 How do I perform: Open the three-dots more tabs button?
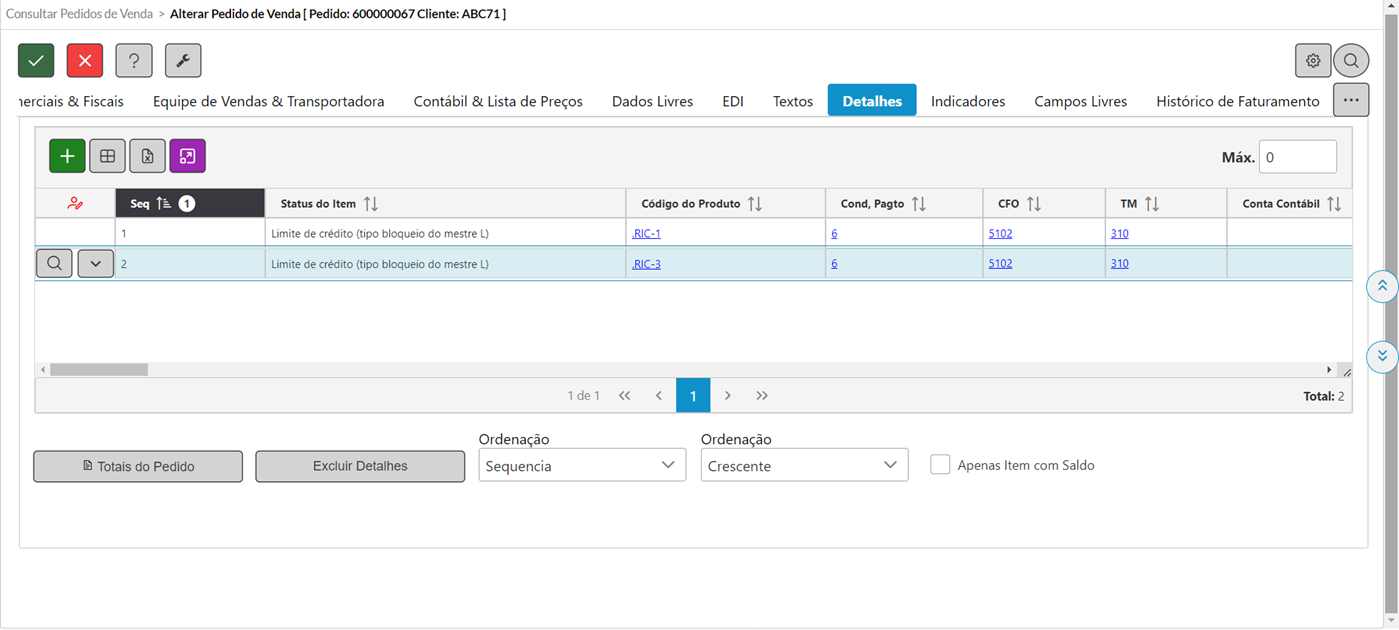coord(1351,100)
